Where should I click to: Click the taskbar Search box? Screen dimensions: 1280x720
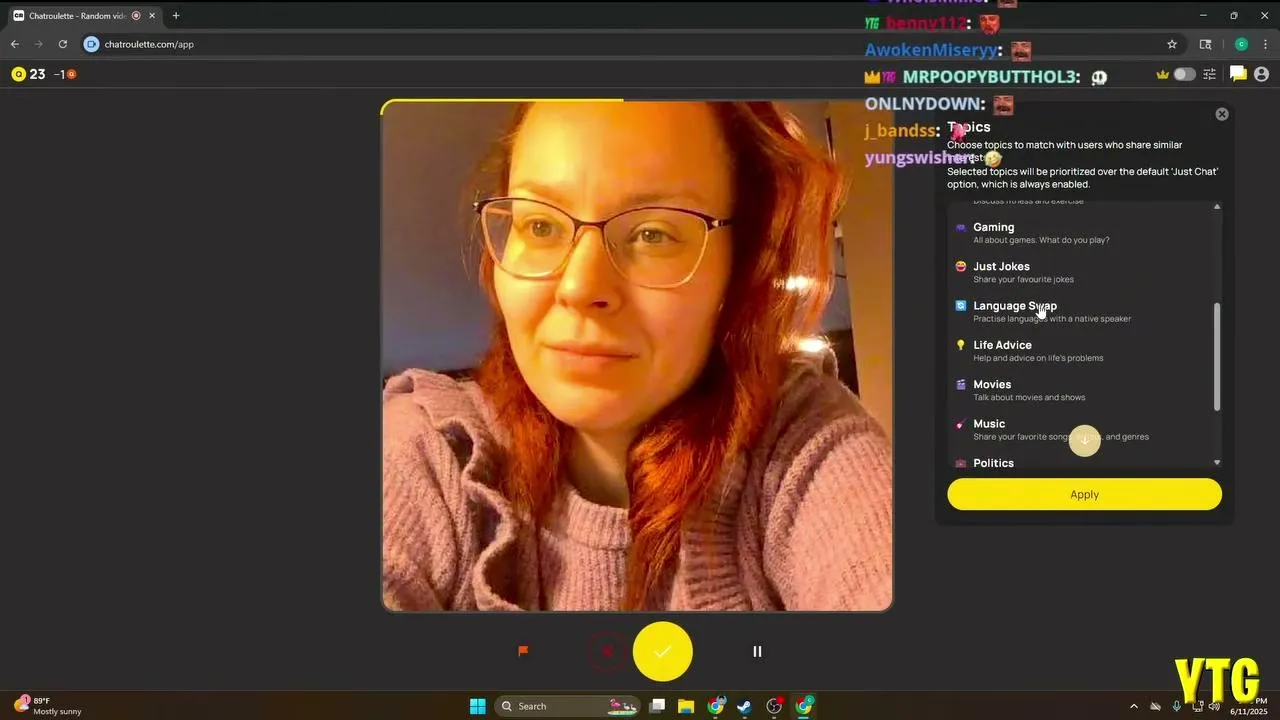pos(568,706)
